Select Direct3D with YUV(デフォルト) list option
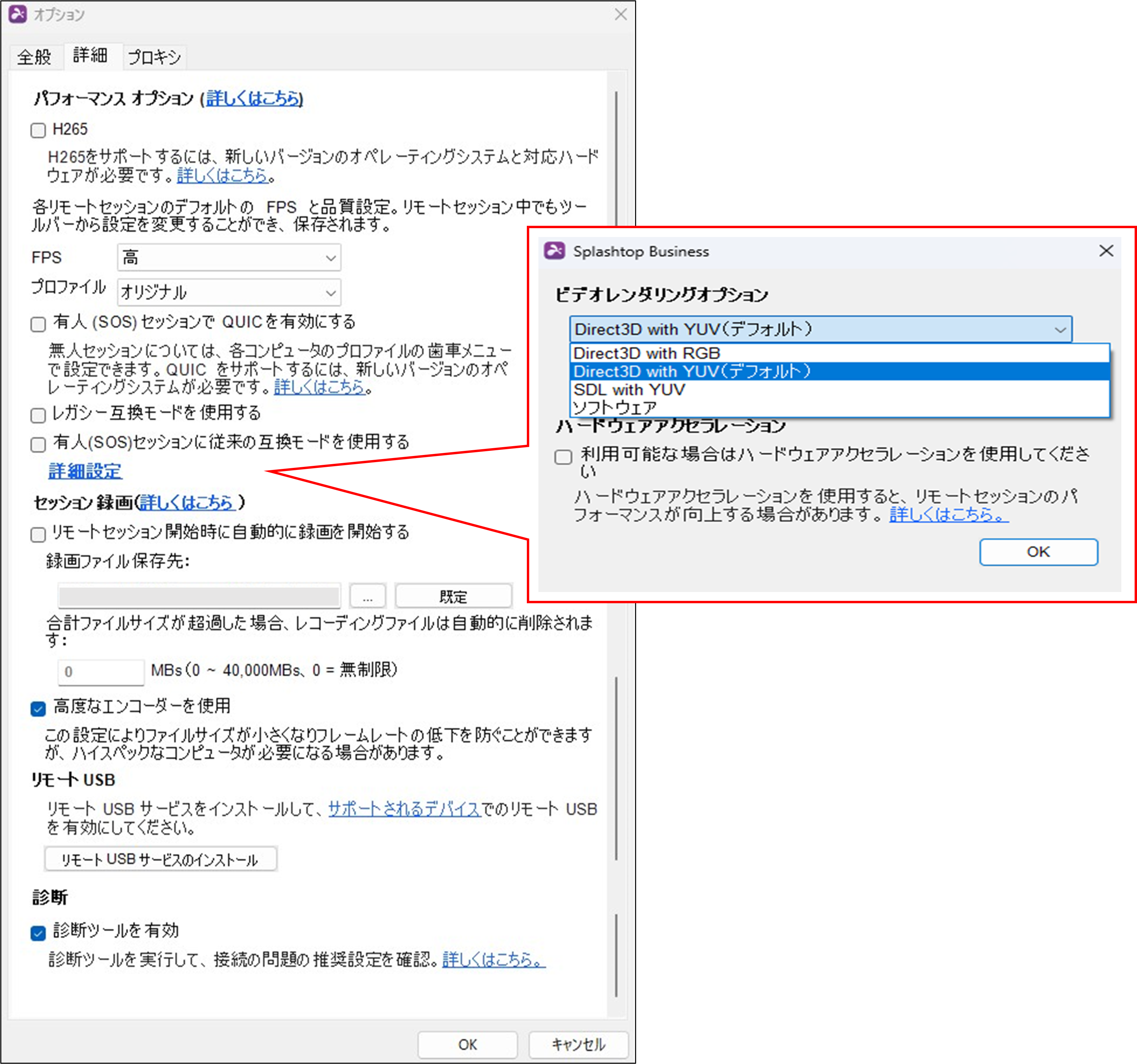Image resolution: width=1137 pixels, height=1064 pixels. pyautogui.click(x=840, y=371)
